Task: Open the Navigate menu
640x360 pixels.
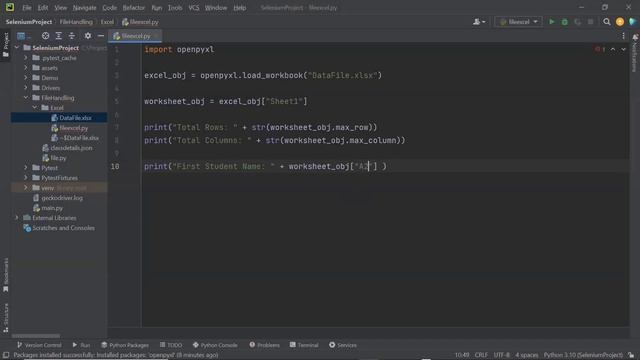Action: pos(84,7)
